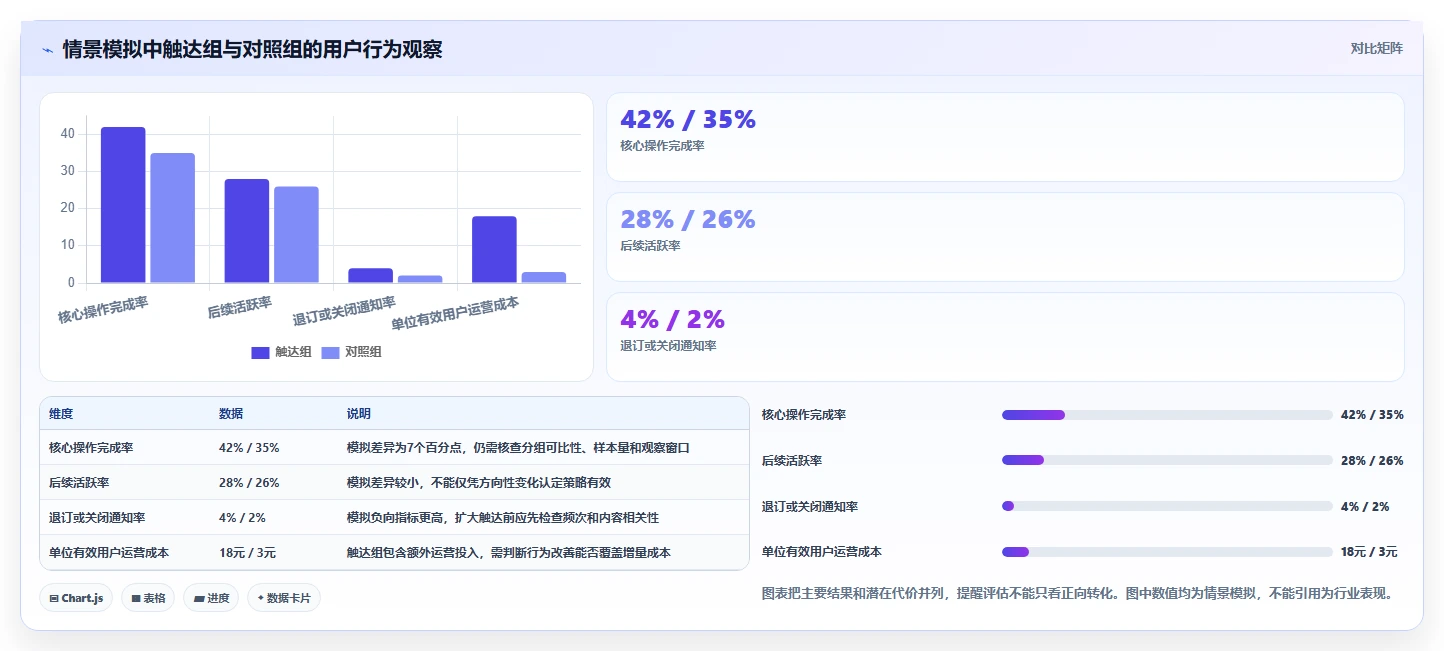Screen dimensions: 1444x651
Task: Click the 4% / 2% value beside the progress bar
Action: pos(1365,507)
